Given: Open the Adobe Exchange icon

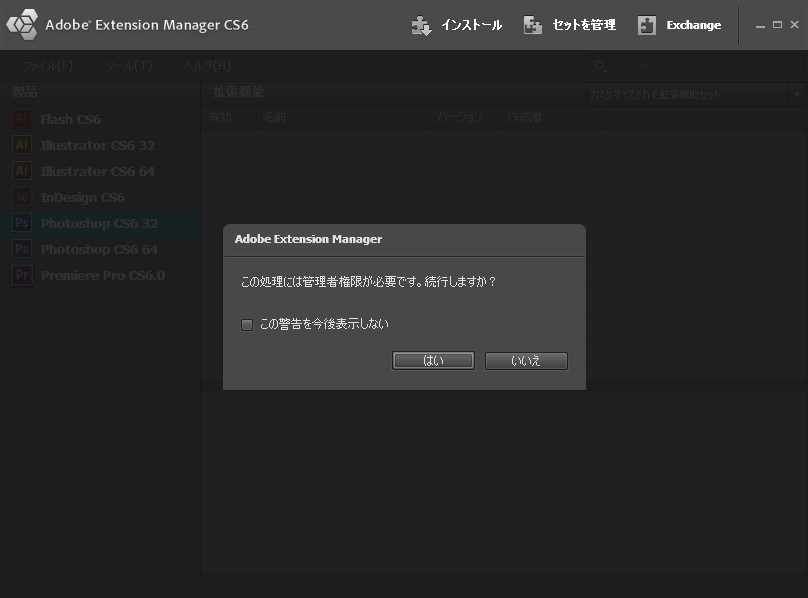Looking at the screenshot, I should (646, 25).
